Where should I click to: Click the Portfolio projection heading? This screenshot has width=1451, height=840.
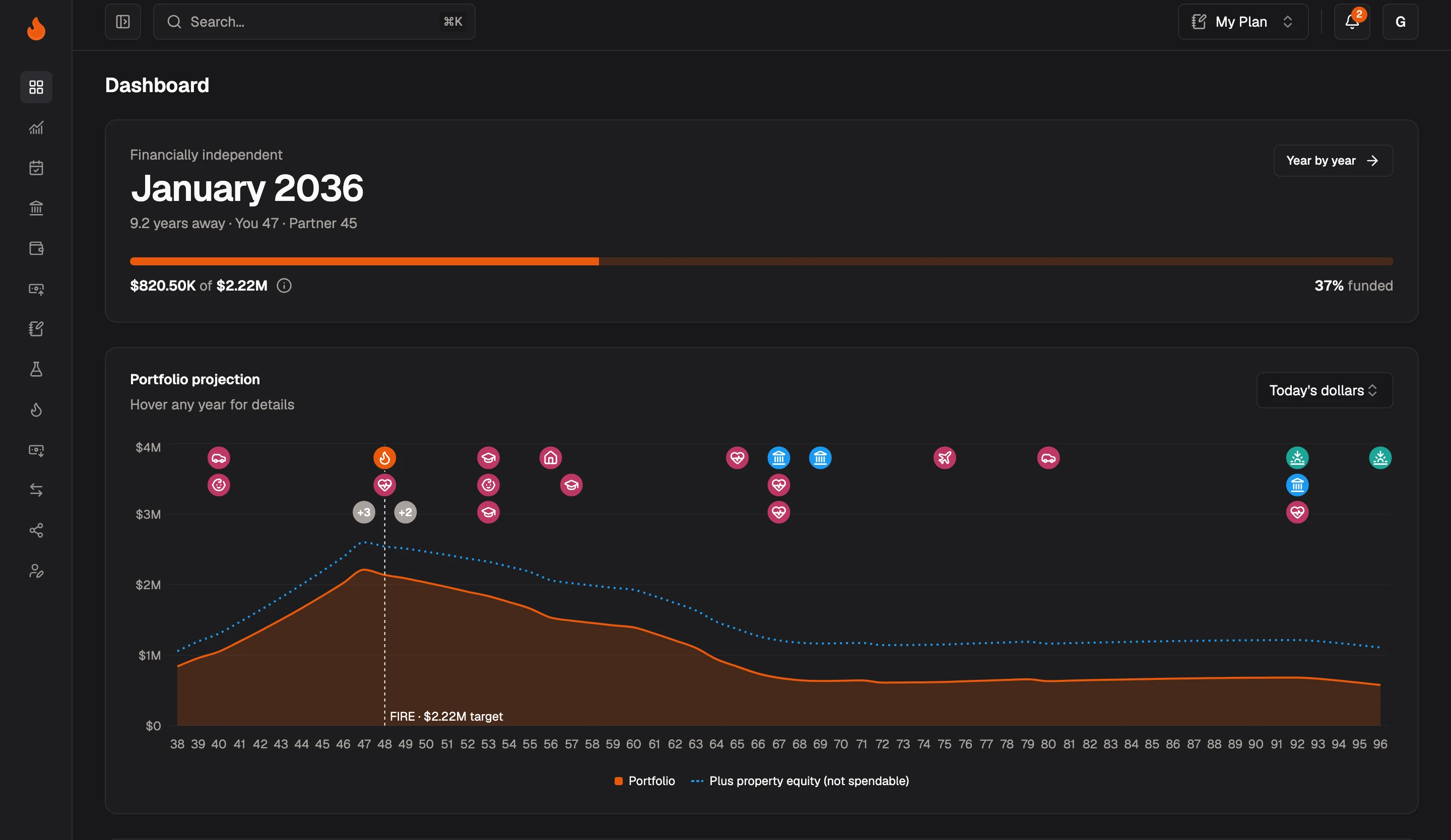coord(194,379)
